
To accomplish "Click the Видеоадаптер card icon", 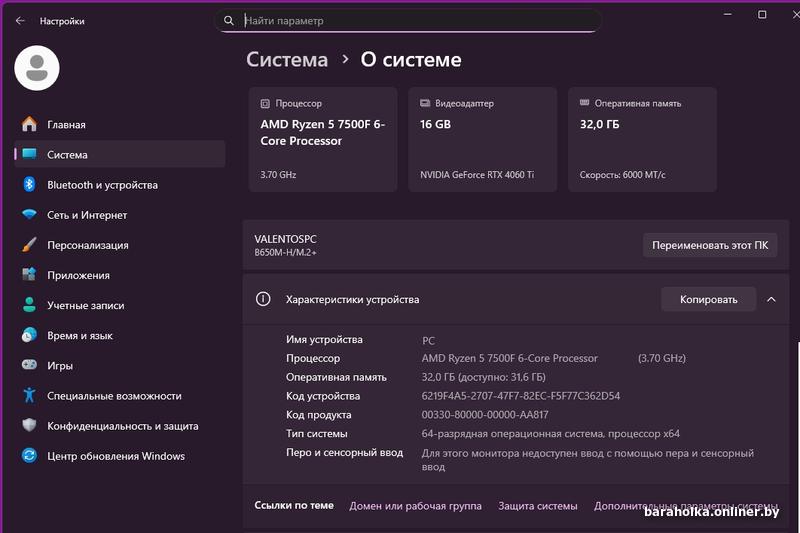I will (424, 103).
